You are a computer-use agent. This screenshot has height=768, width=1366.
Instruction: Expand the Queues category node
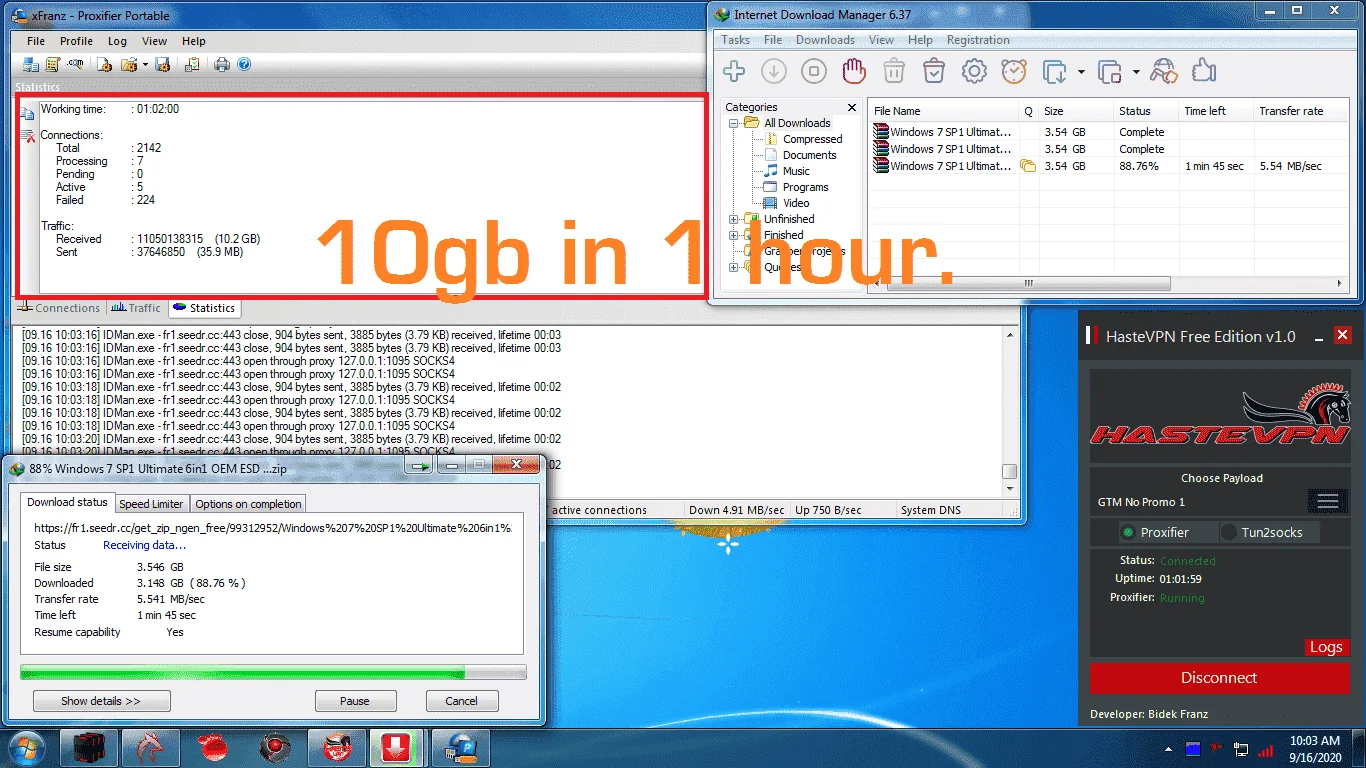click(x=734, y=267)
